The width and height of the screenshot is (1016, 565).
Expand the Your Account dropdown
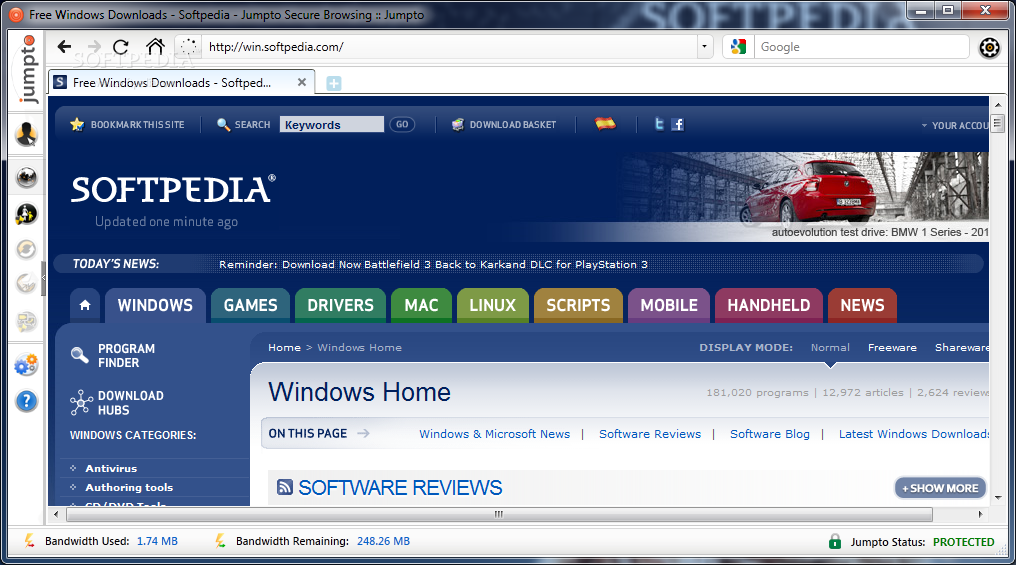click(954, 125)
